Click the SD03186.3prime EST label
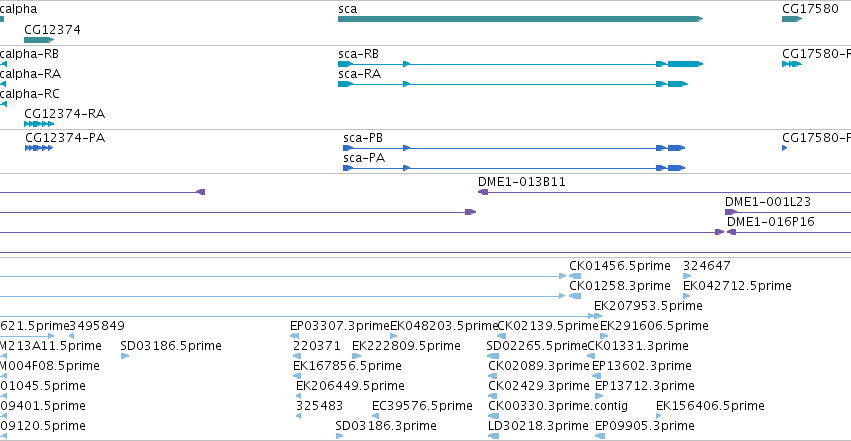The image size is (851, 441). pyautogui.click(x=386, y=426)
